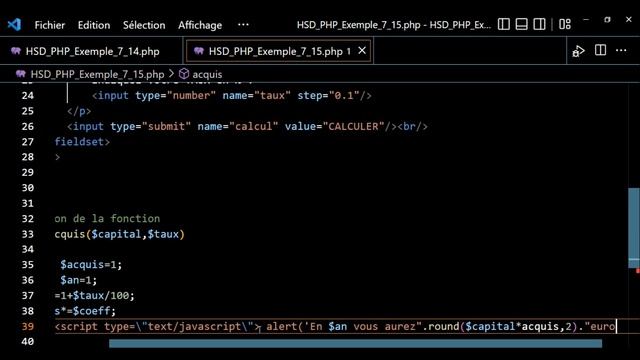Viewport: 640px width, 360px height.
Task: Click the PHP elephant icon on the 7_15 tab
Action: click(199, 51)
